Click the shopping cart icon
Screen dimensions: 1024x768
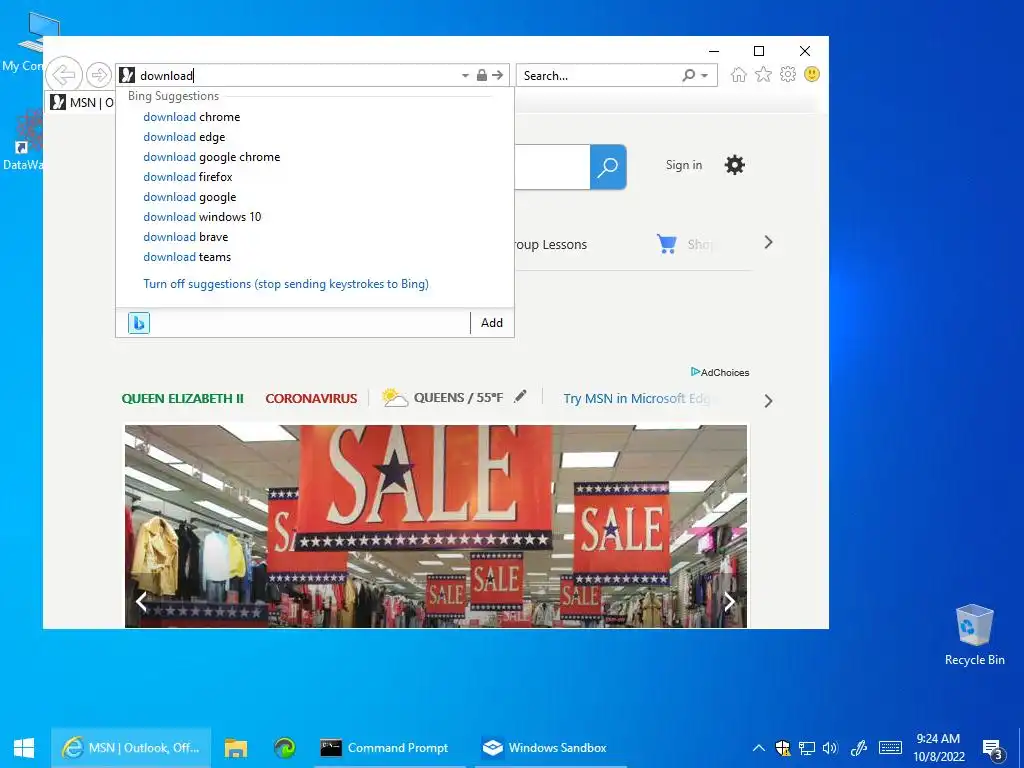(667, 244)
